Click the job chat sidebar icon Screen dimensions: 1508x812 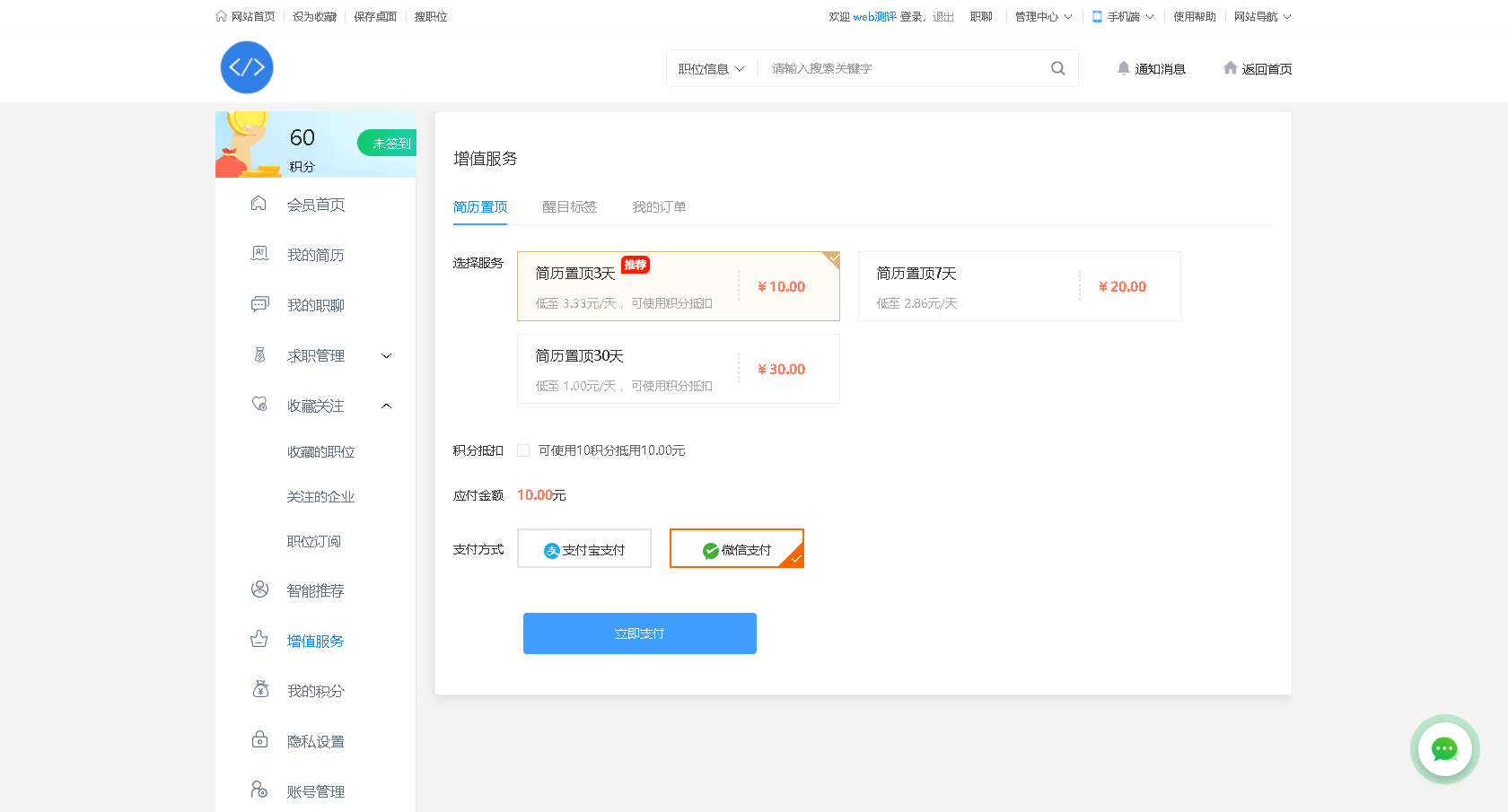tap(259, 304)
